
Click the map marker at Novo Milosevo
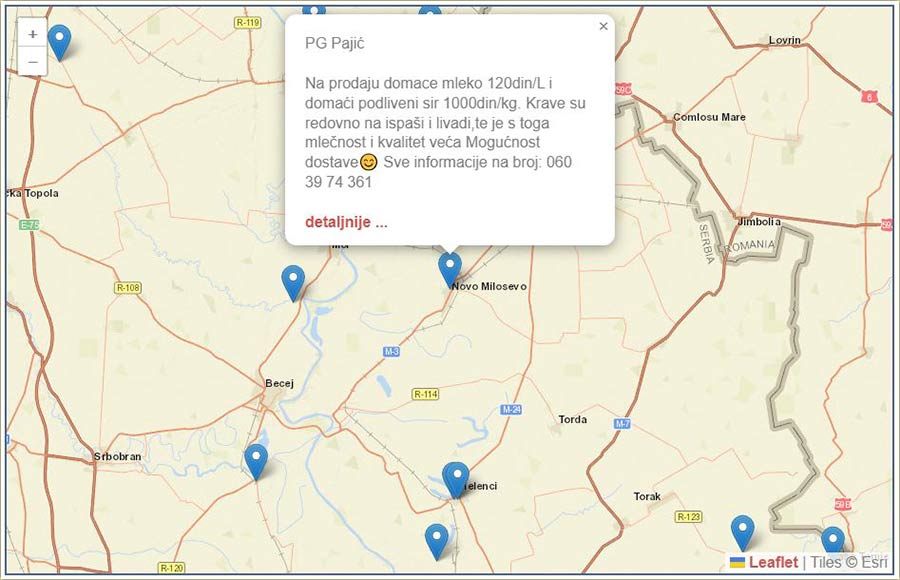pos(450,269)
